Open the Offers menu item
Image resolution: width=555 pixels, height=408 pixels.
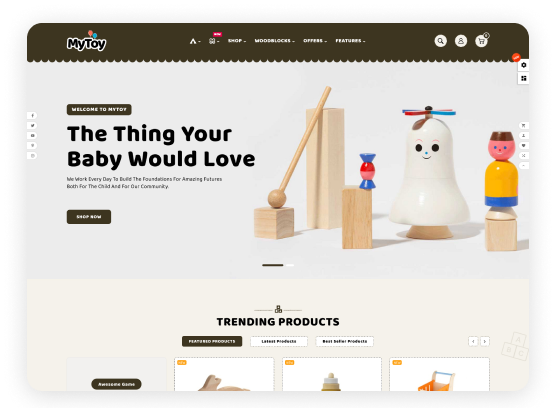point(315,41)
